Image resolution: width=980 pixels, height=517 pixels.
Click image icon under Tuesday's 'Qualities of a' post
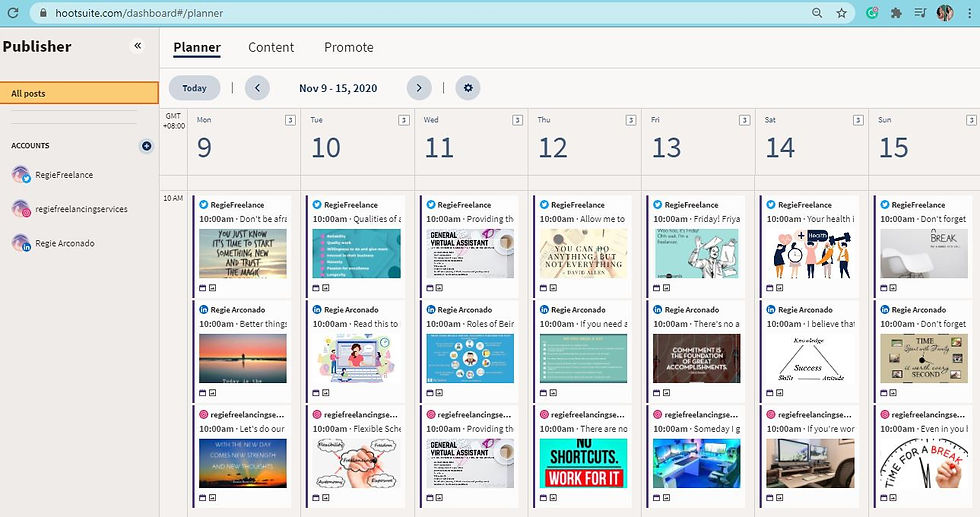326,288
